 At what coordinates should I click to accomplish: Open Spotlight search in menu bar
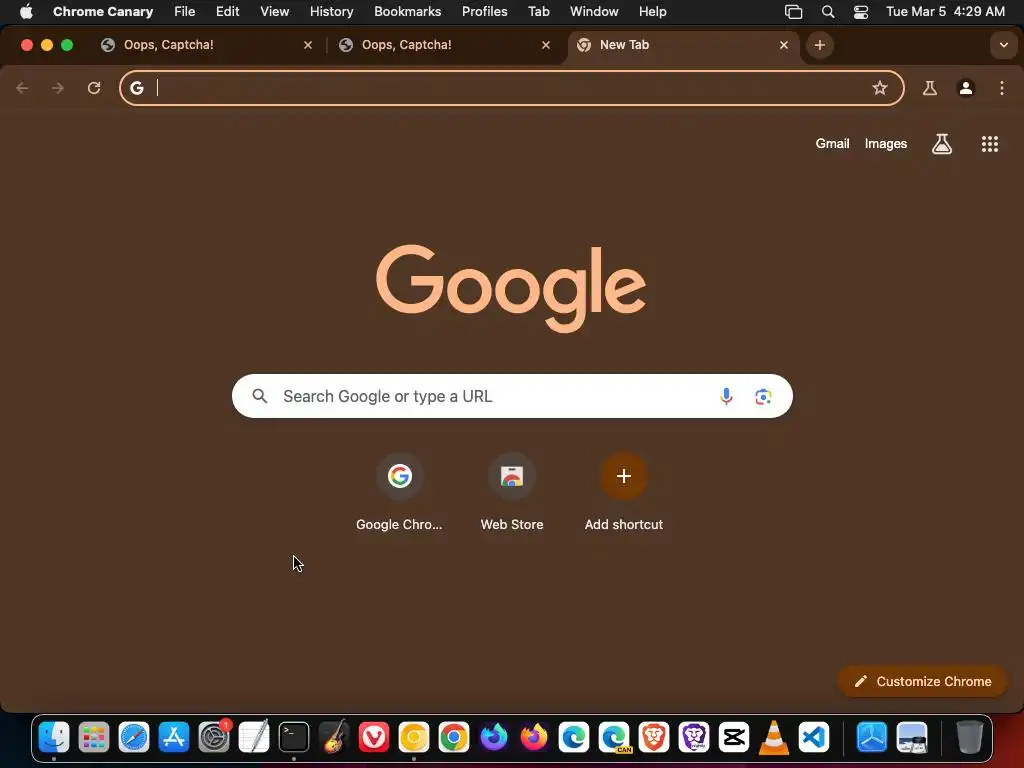point(827,11)
